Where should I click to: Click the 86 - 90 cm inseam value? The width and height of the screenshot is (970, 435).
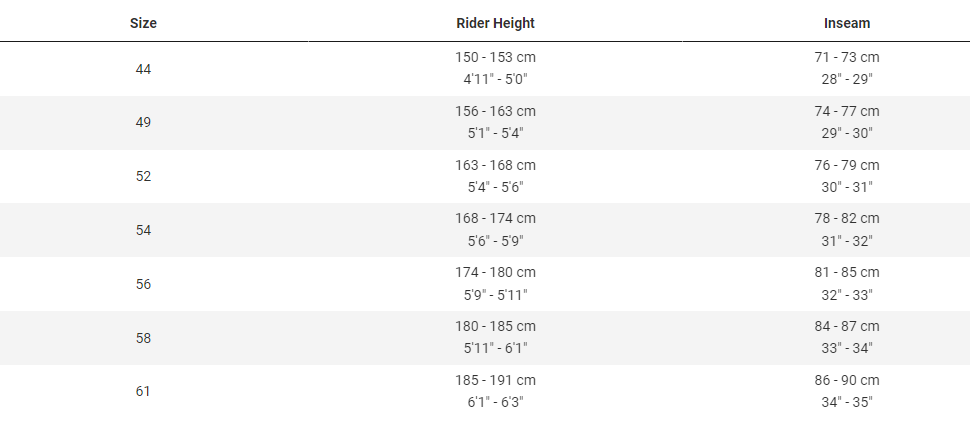pyautogui.click(x=847, y=380)
